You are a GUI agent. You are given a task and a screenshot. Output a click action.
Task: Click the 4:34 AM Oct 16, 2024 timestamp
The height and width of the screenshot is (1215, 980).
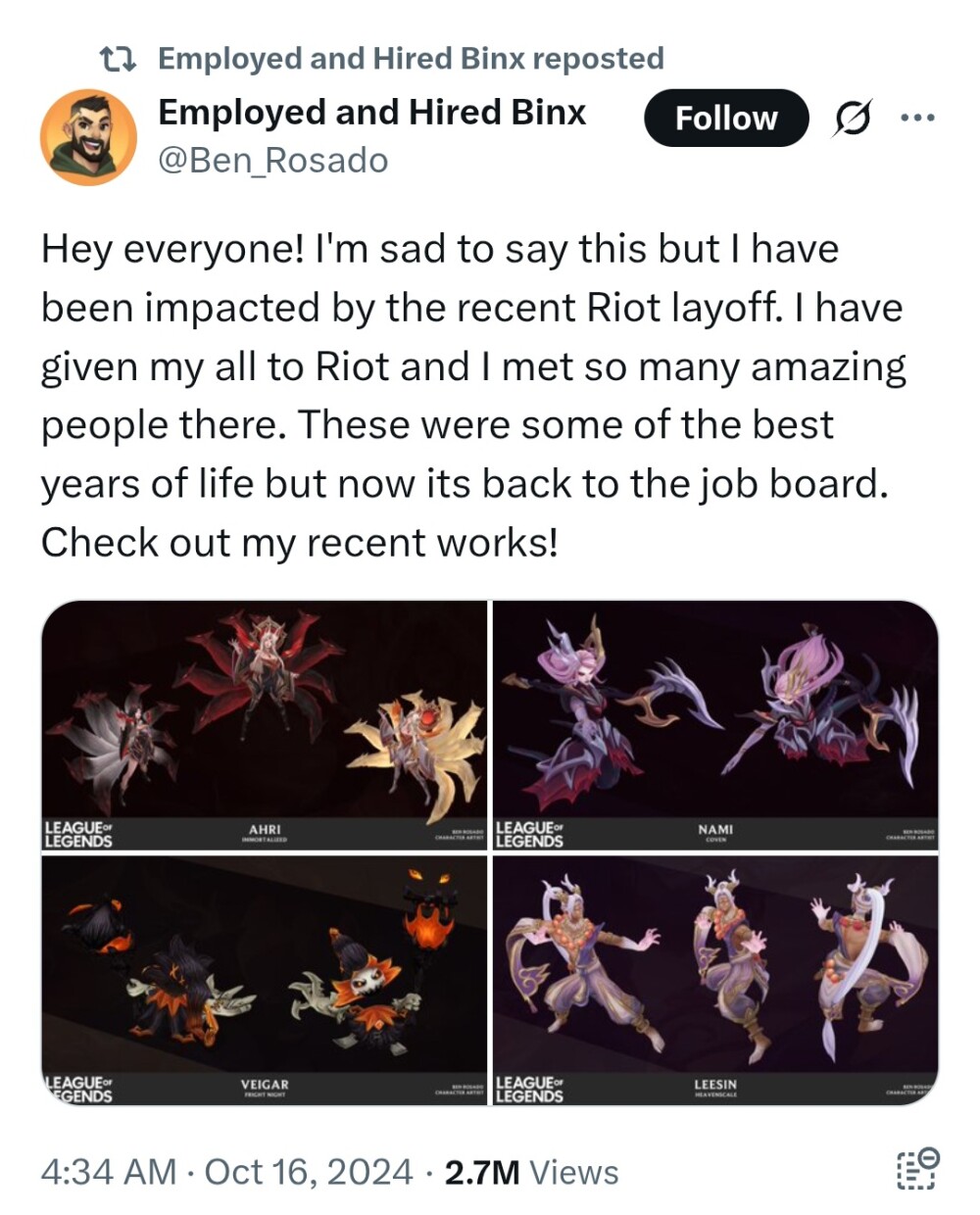[x=226, y=1172]
